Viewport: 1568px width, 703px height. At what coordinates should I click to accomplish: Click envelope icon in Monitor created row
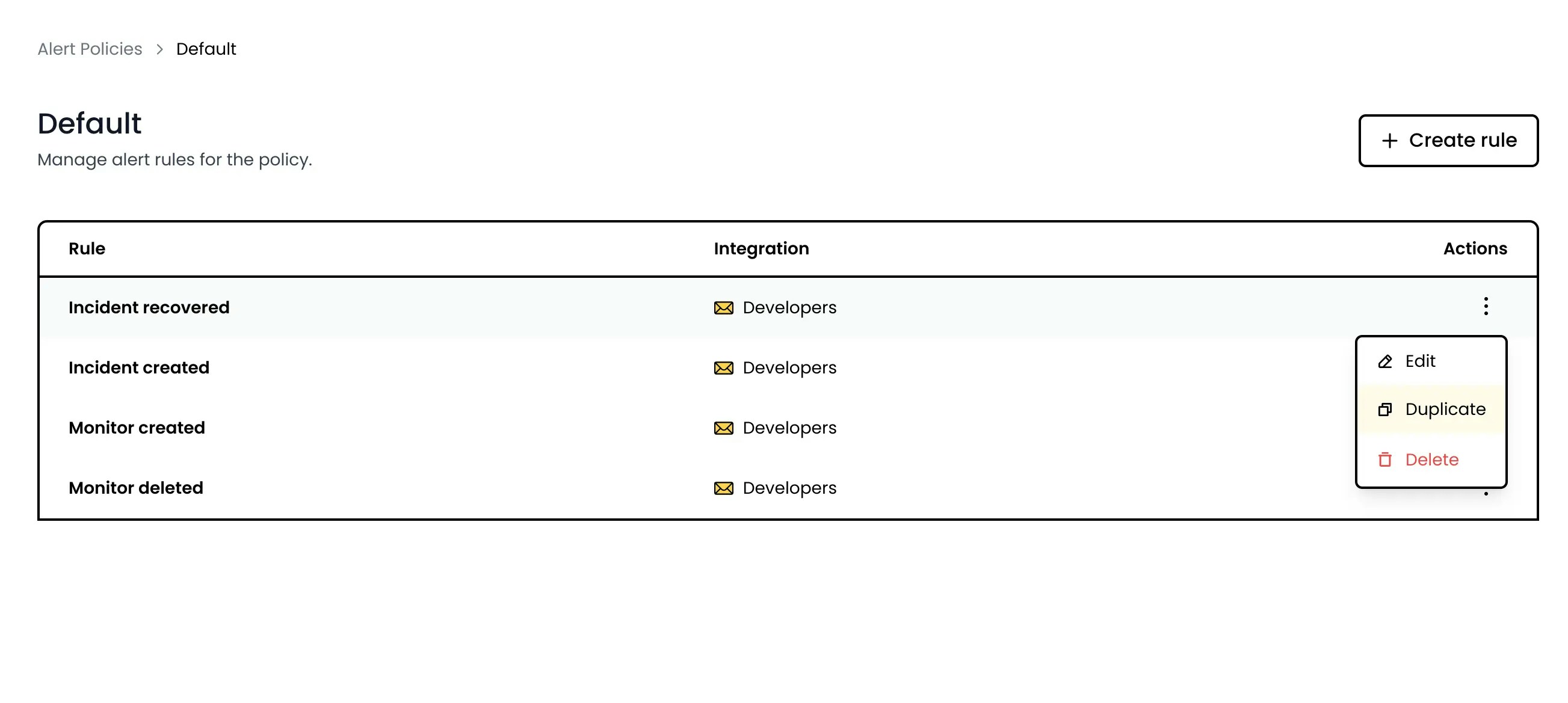pyautogui.click(x=723, y=428)
